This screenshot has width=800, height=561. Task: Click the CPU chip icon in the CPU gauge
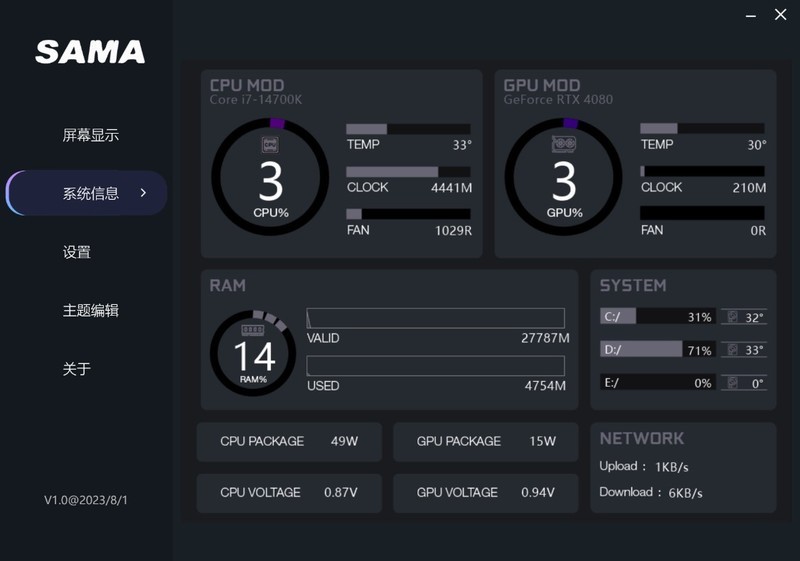point(270,145)
